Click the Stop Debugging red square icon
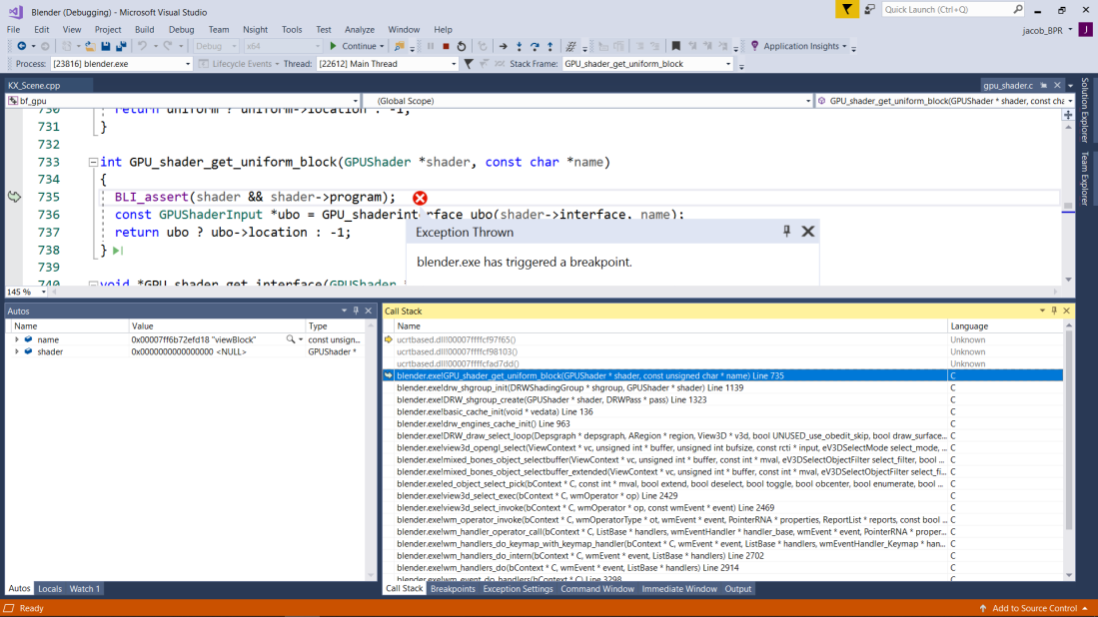The image size is (1098, 617). [x=445, y=46]
